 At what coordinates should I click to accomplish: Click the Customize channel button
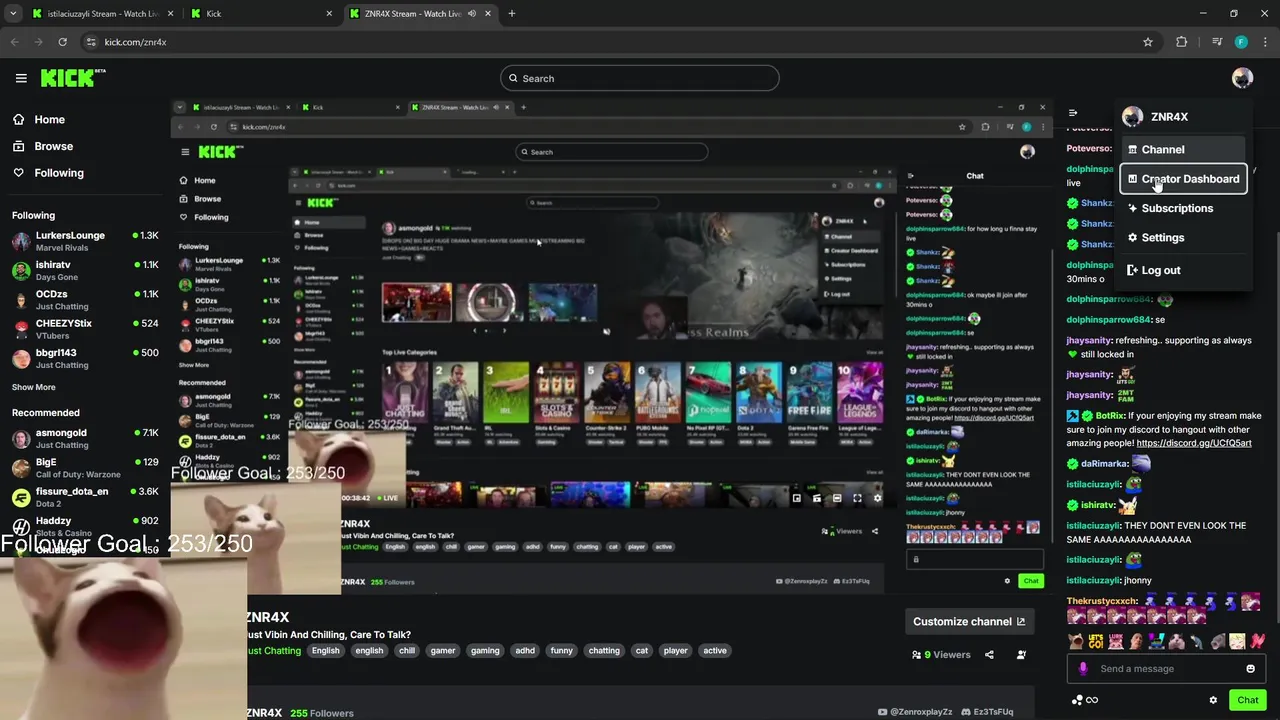pos(969,621)
